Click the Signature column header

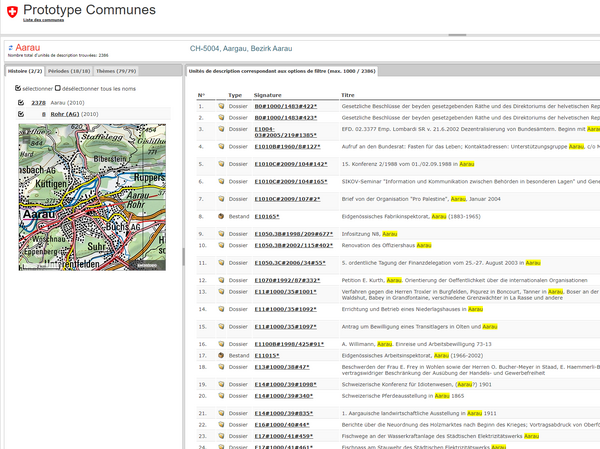click(267, 95)
